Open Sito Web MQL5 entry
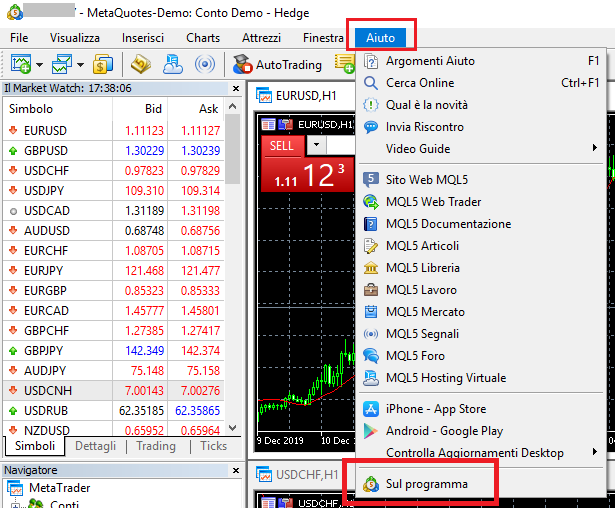615x510 pixels. pyautogui.click(x=481, y=180)
